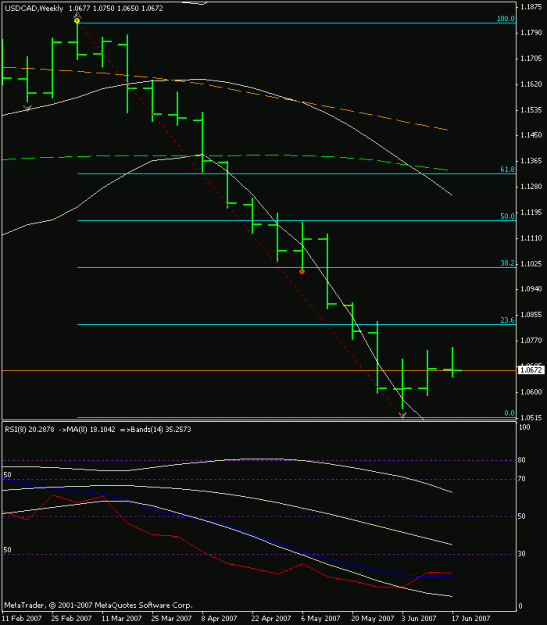Select the 1.0940 price scale value
Viewport: 547px width, 625px height.
531,289
